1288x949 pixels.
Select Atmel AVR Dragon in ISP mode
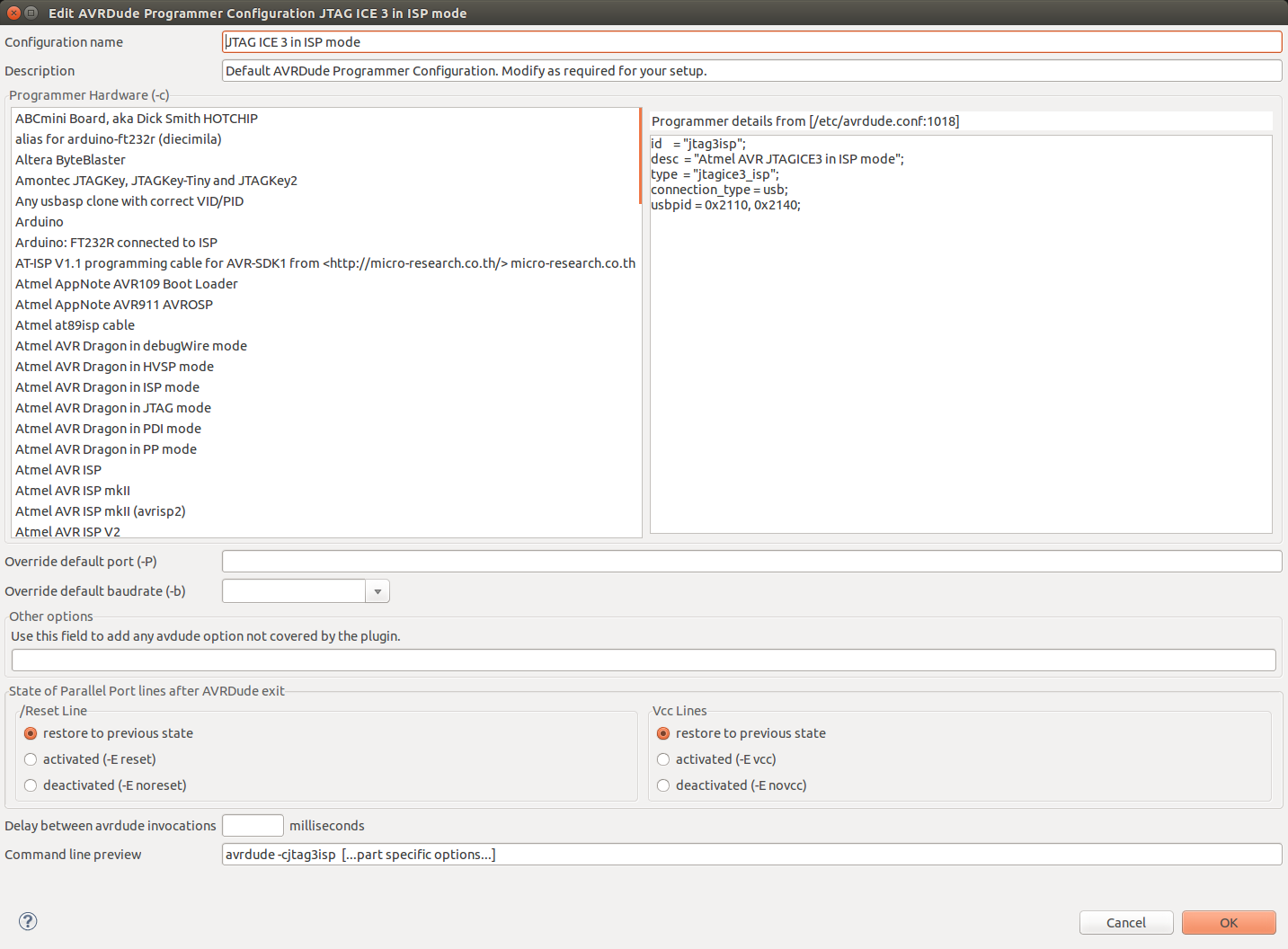point(324,387)
